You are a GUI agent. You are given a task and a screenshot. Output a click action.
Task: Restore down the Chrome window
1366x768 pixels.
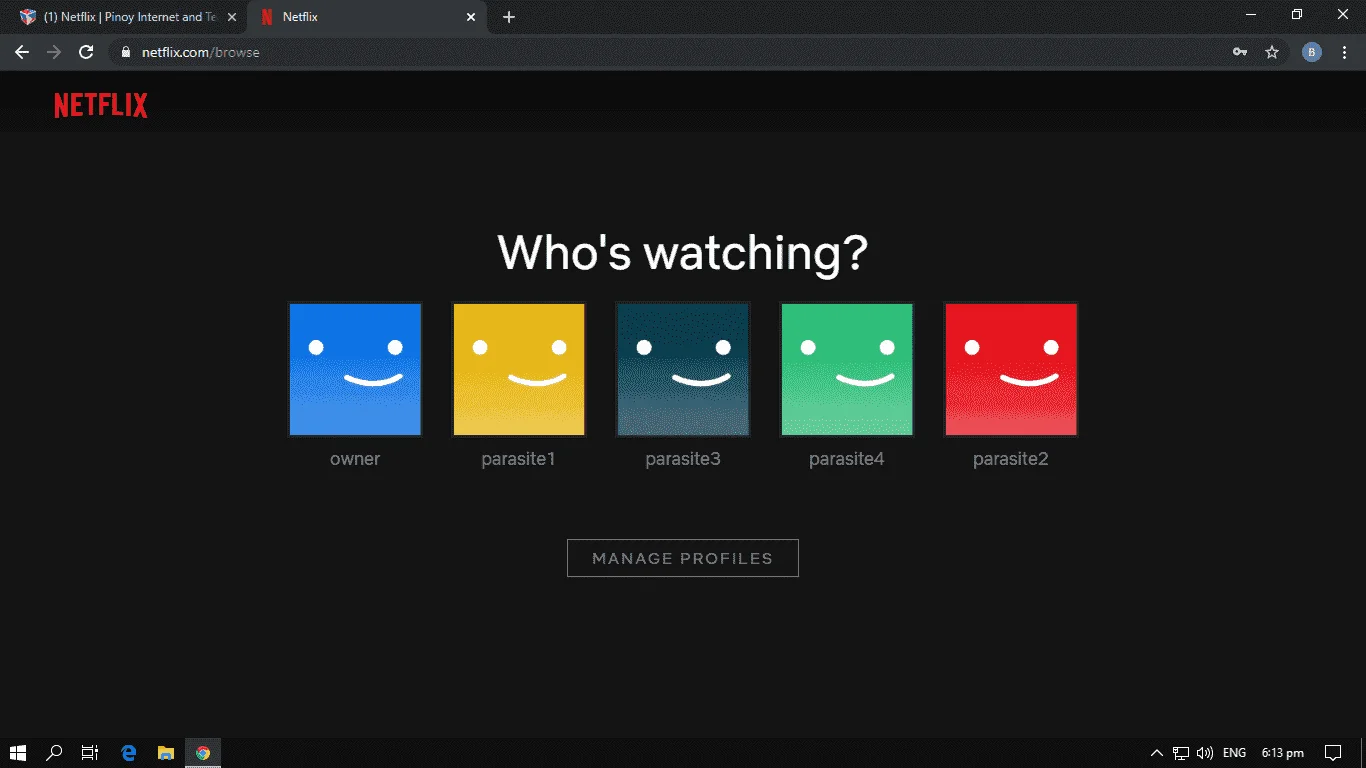(x=1297, y=15)
